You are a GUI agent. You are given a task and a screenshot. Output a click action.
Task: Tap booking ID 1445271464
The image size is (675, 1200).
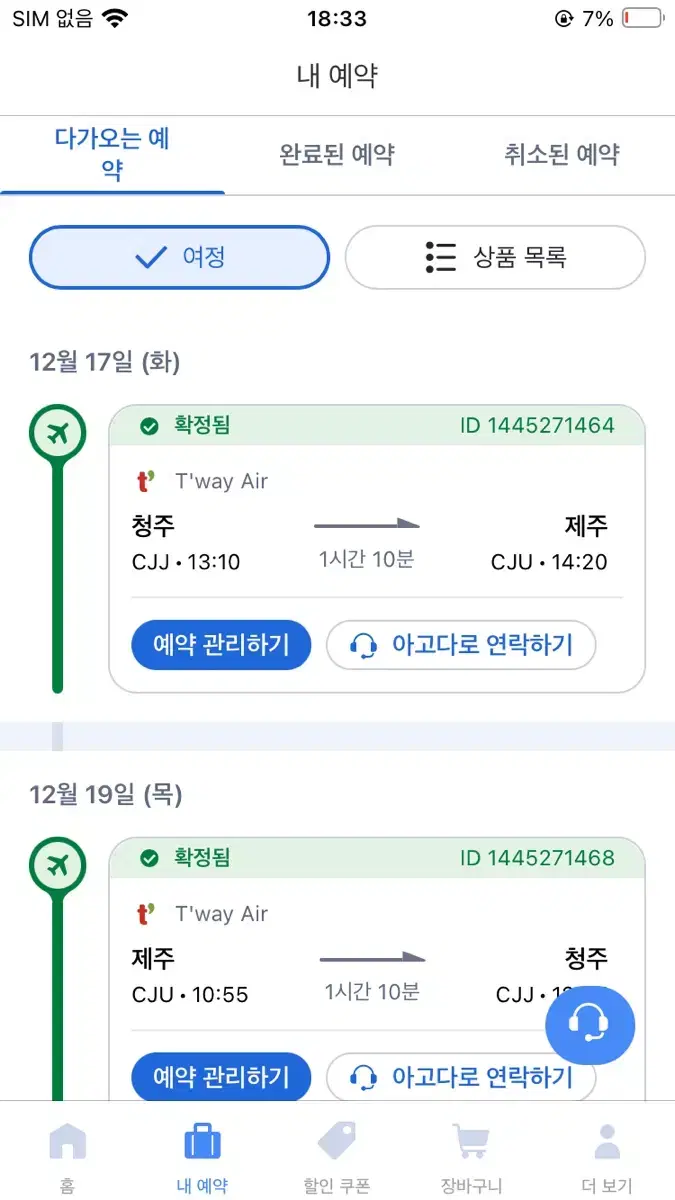[537, 426]
